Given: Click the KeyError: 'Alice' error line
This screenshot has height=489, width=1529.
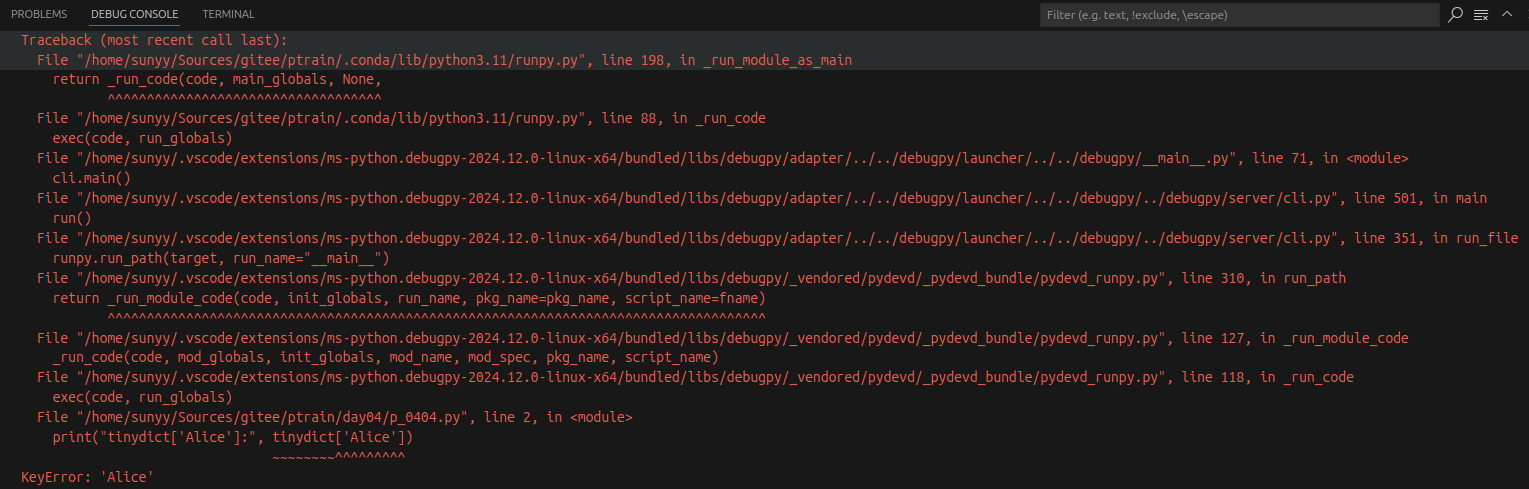Looking at the screenshot, I should (87, 477).
